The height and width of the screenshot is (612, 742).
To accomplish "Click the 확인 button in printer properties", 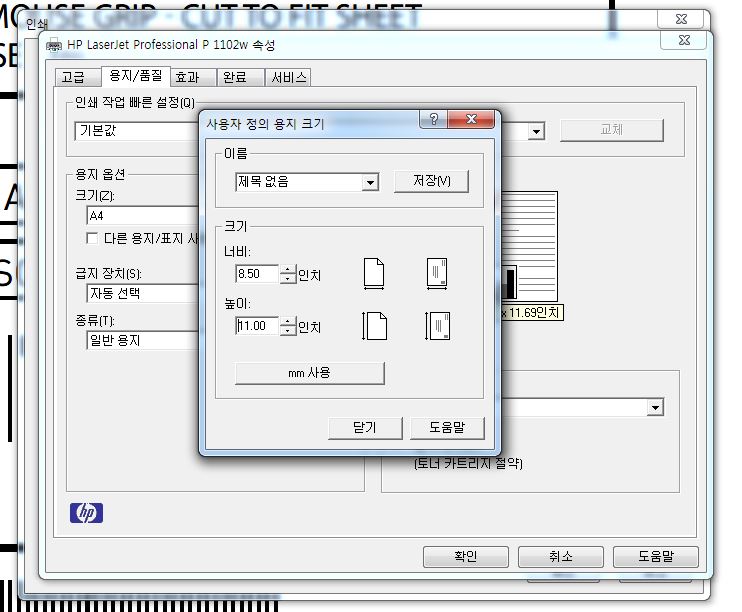I will click(x=466, y=557).
